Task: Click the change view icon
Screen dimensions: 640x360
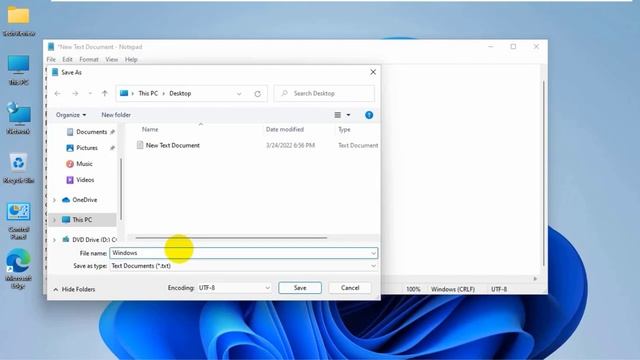Action: click(x=338, y=115)
